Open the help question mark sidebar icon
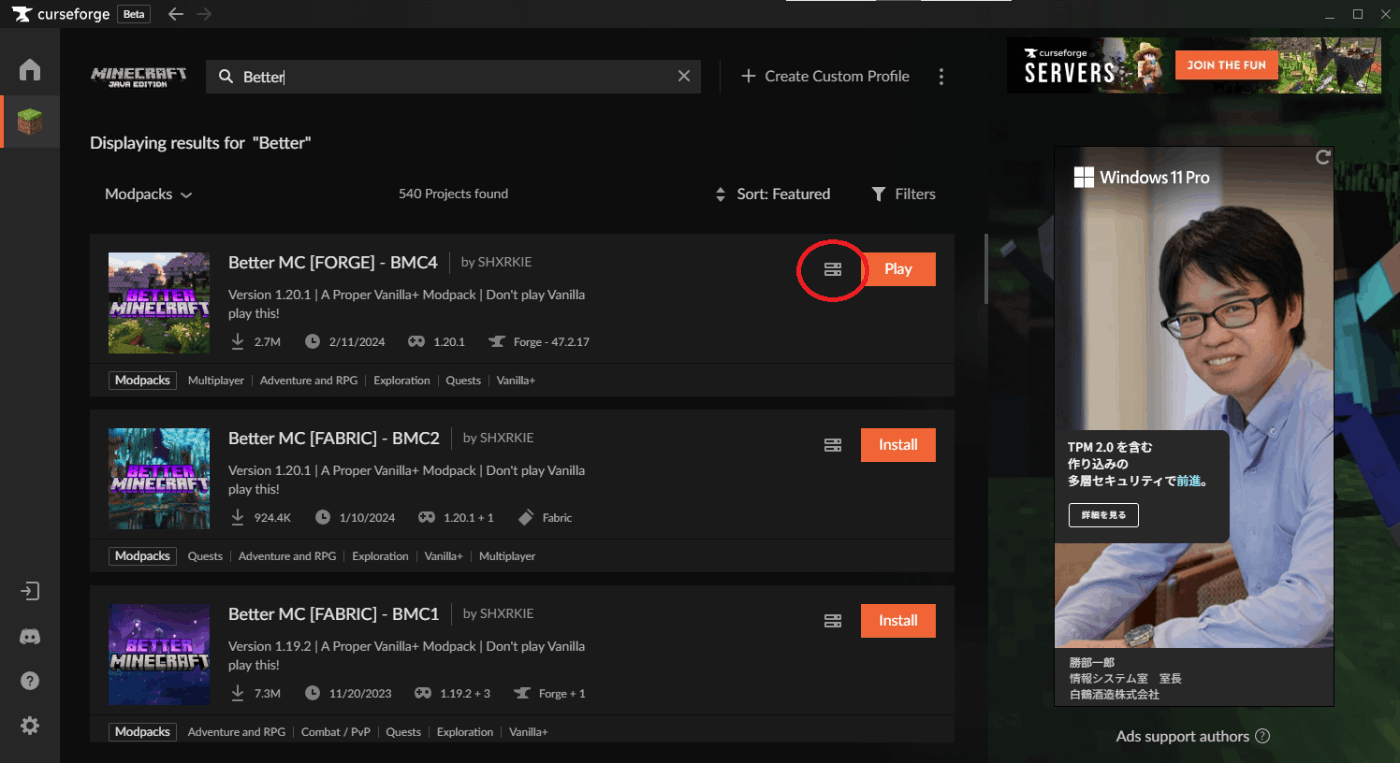1400x763 pixels. (x=30, y=681)
